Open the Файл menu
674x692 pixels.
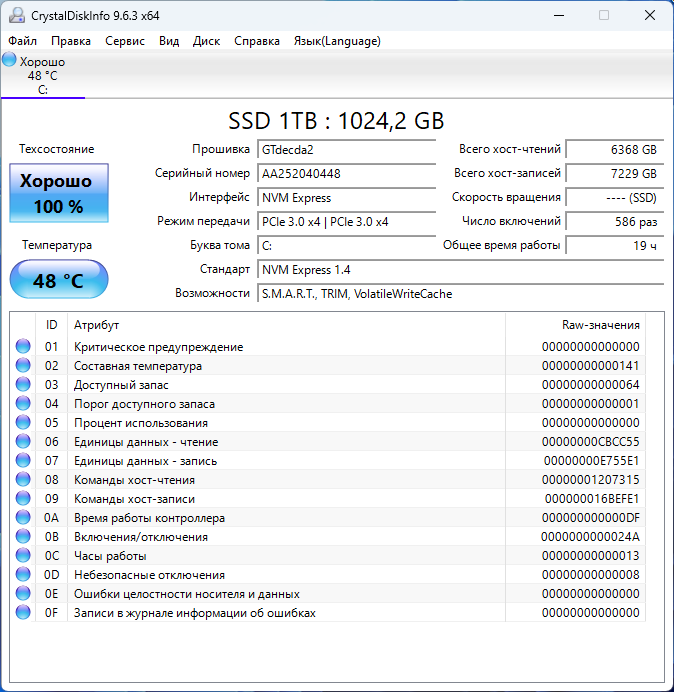[22, 41]
